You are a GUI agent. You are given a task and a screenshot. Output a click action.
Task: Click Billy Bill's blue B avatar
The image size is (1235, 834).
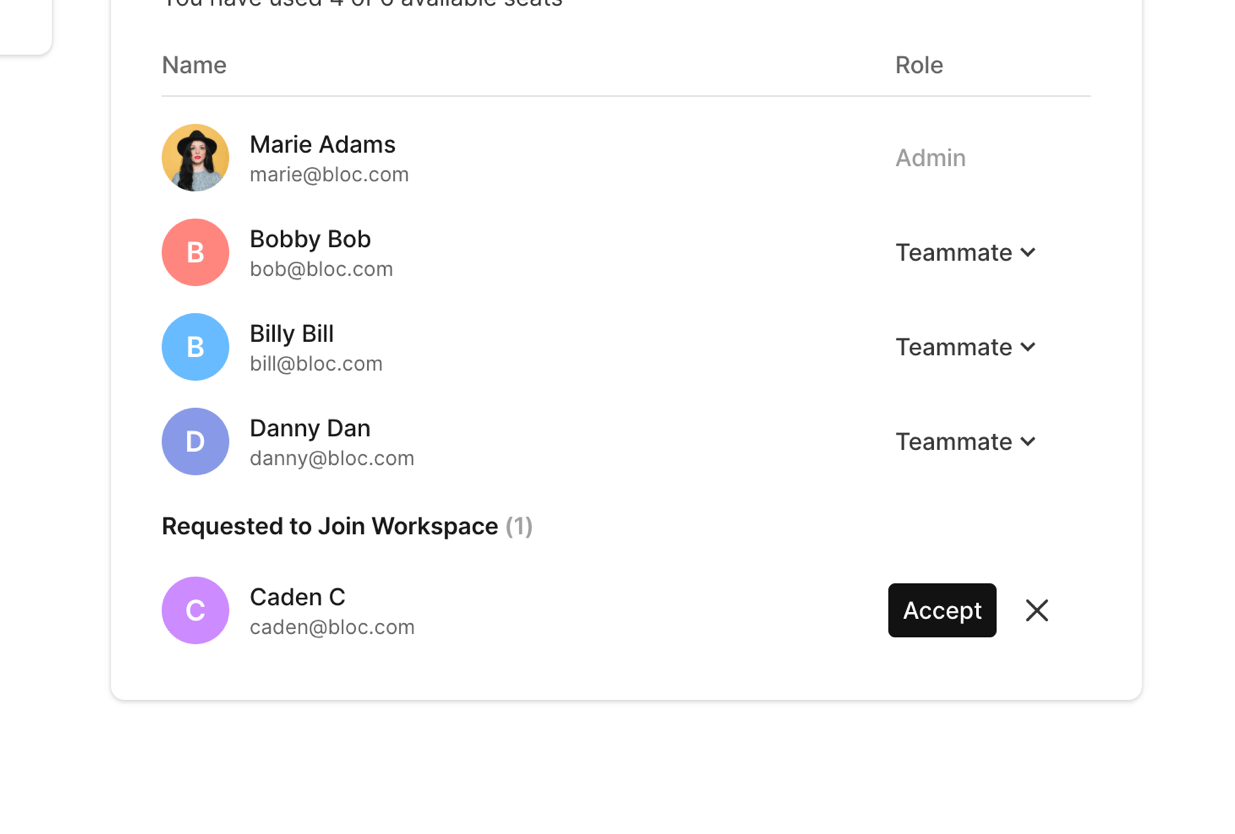tap(195, 347)
